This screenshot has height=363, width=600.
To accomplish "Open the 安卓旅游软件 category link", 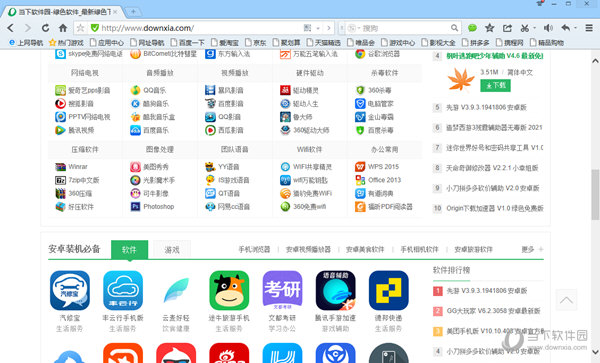I will click(x=473, y=249).
